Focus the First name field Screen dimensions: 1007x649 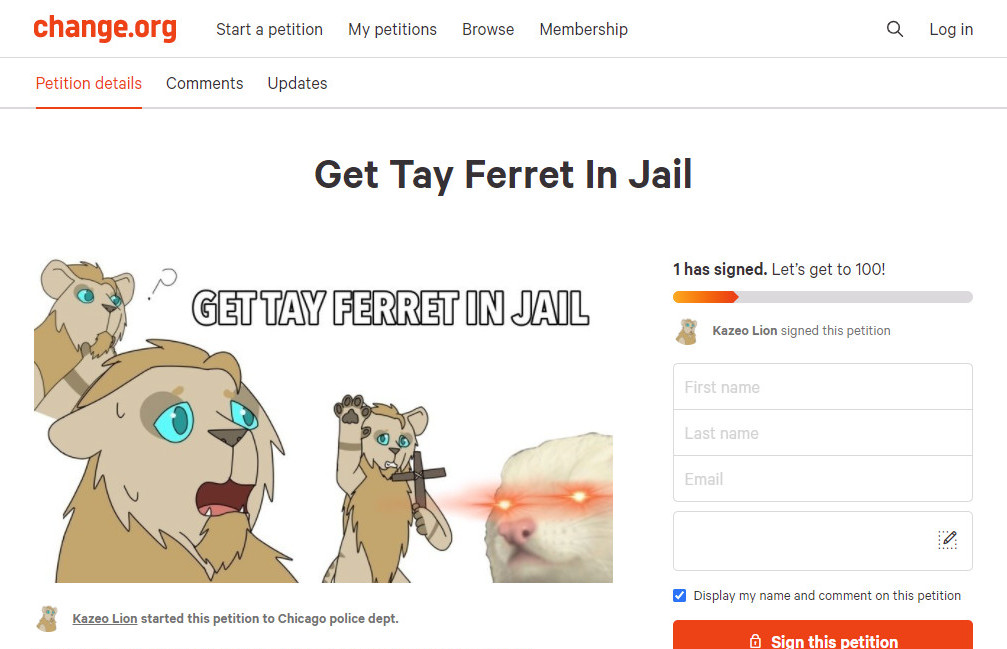coord(823,387)
